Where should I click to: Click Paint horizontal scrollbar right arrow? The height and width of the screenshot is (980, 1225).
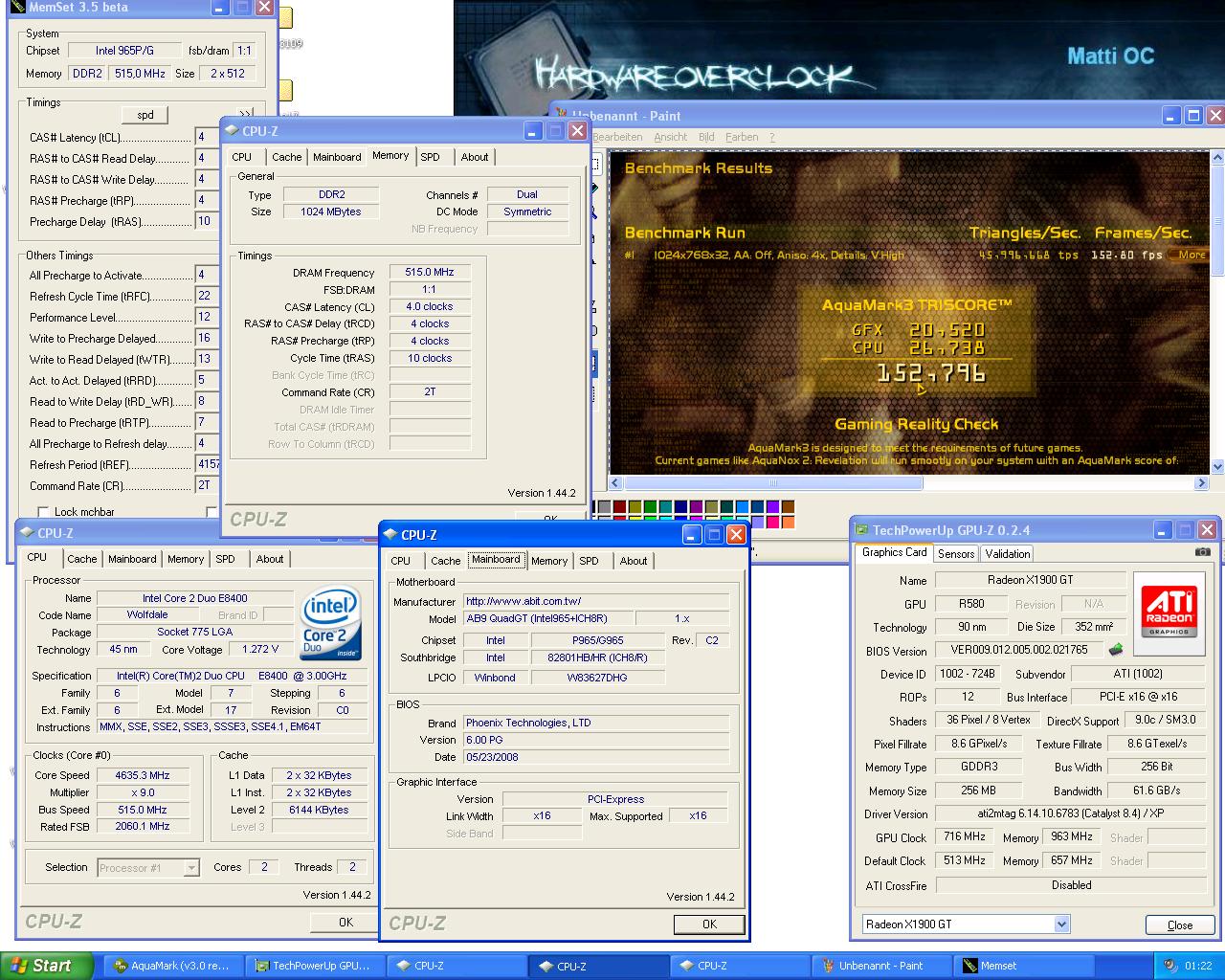(1202, 483)
